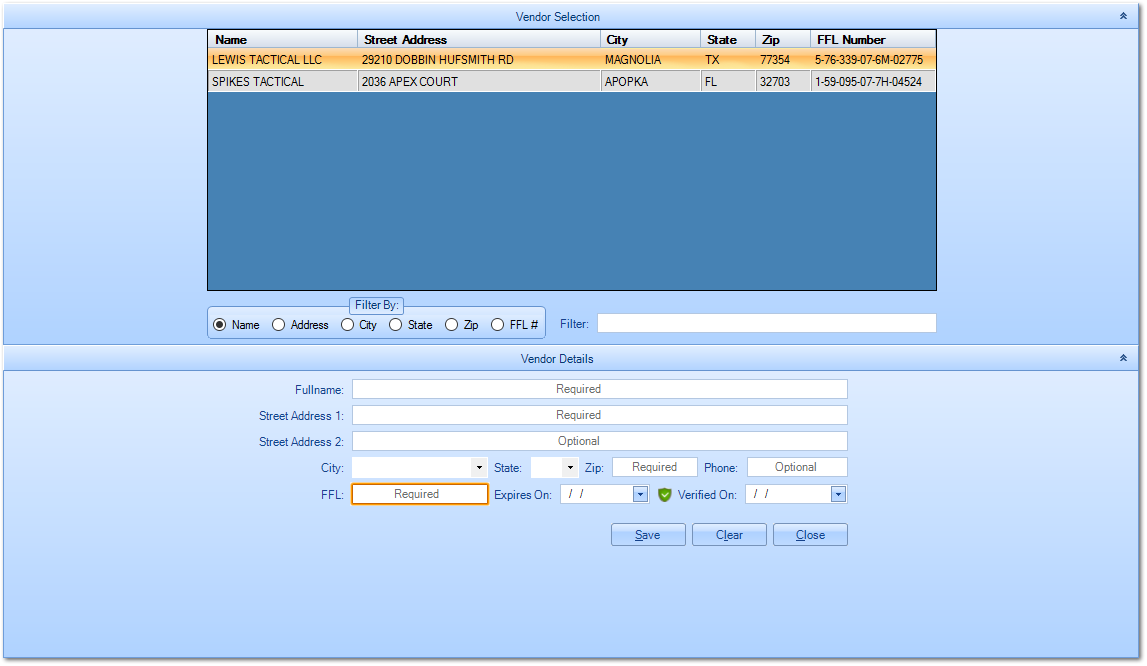Click the Fullname input field
The width and height of the screenshot is (1147, 666).
(600, 389)
